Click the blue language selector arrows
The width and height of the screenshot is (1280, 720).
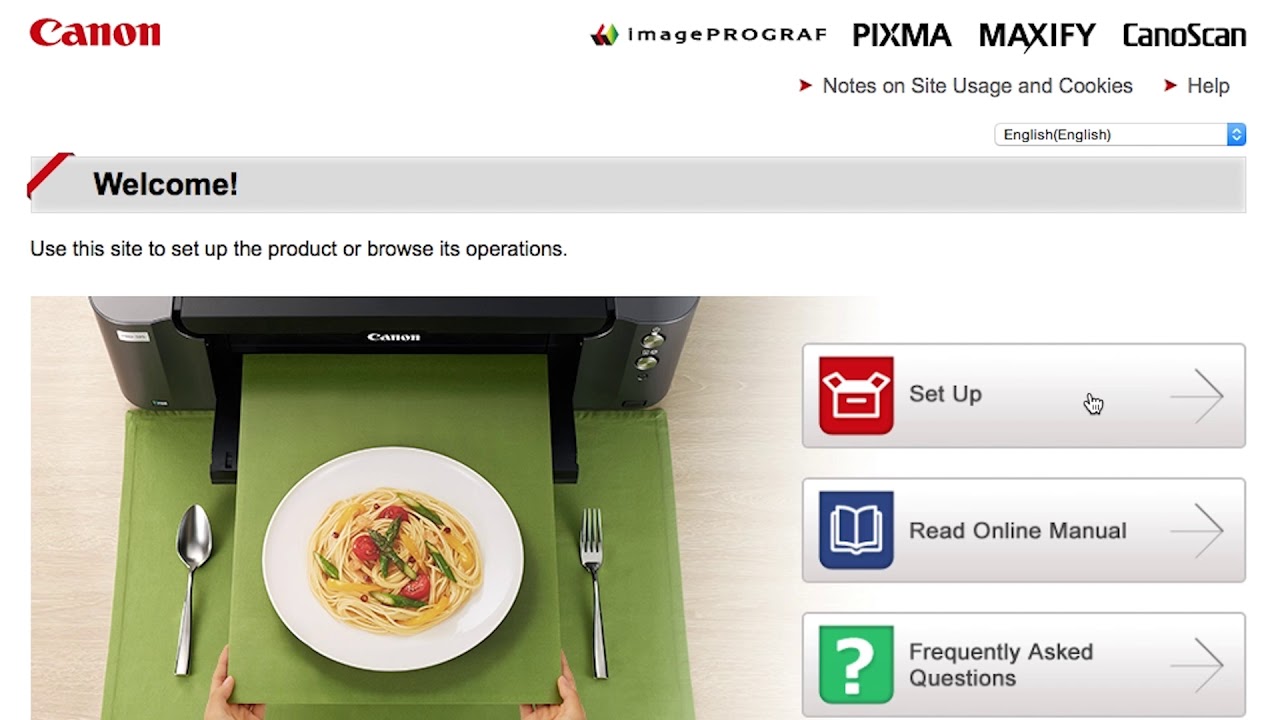[1236, 134]
